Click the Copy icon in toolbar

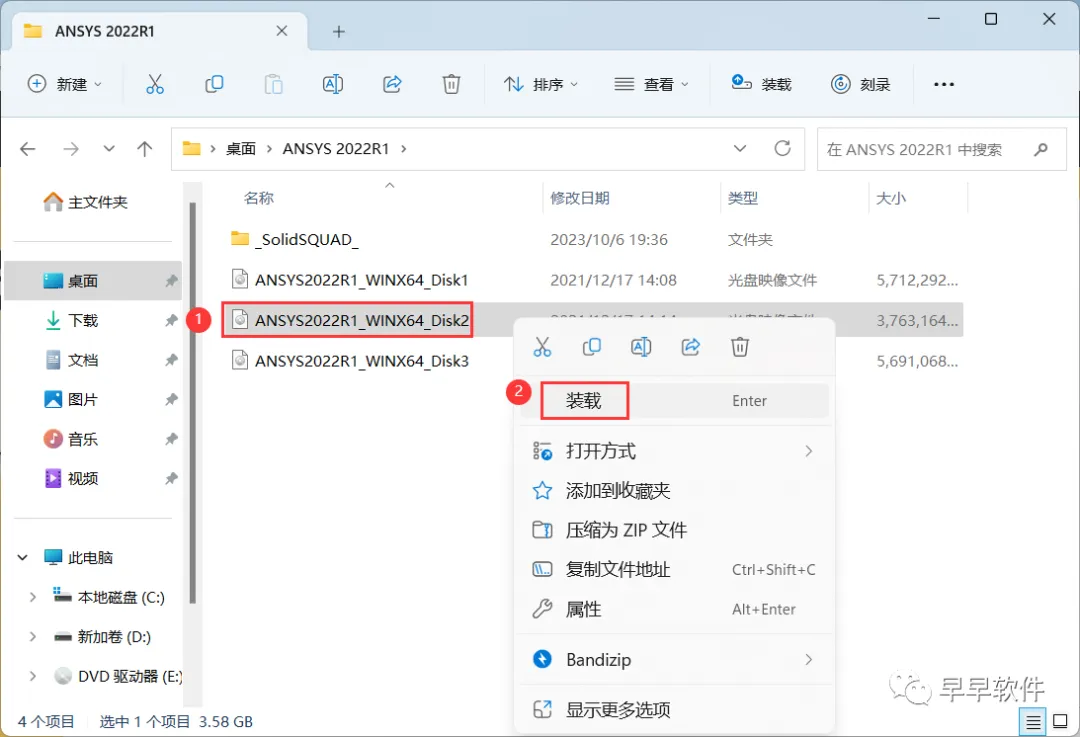[214, 84]
